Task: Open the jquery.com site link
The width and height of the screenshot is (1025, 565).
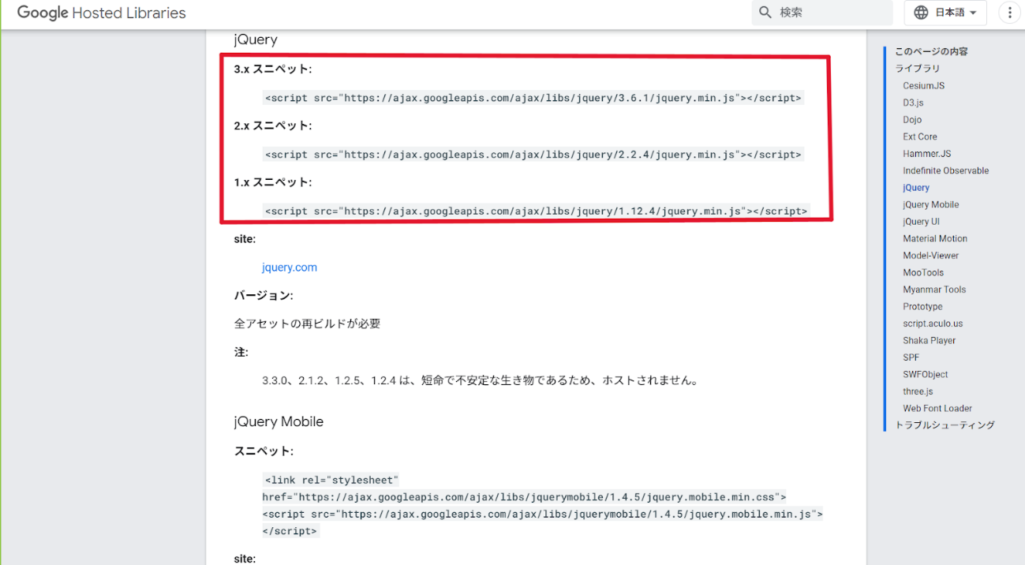Action: pyautogui.click(x=289, y=267)
